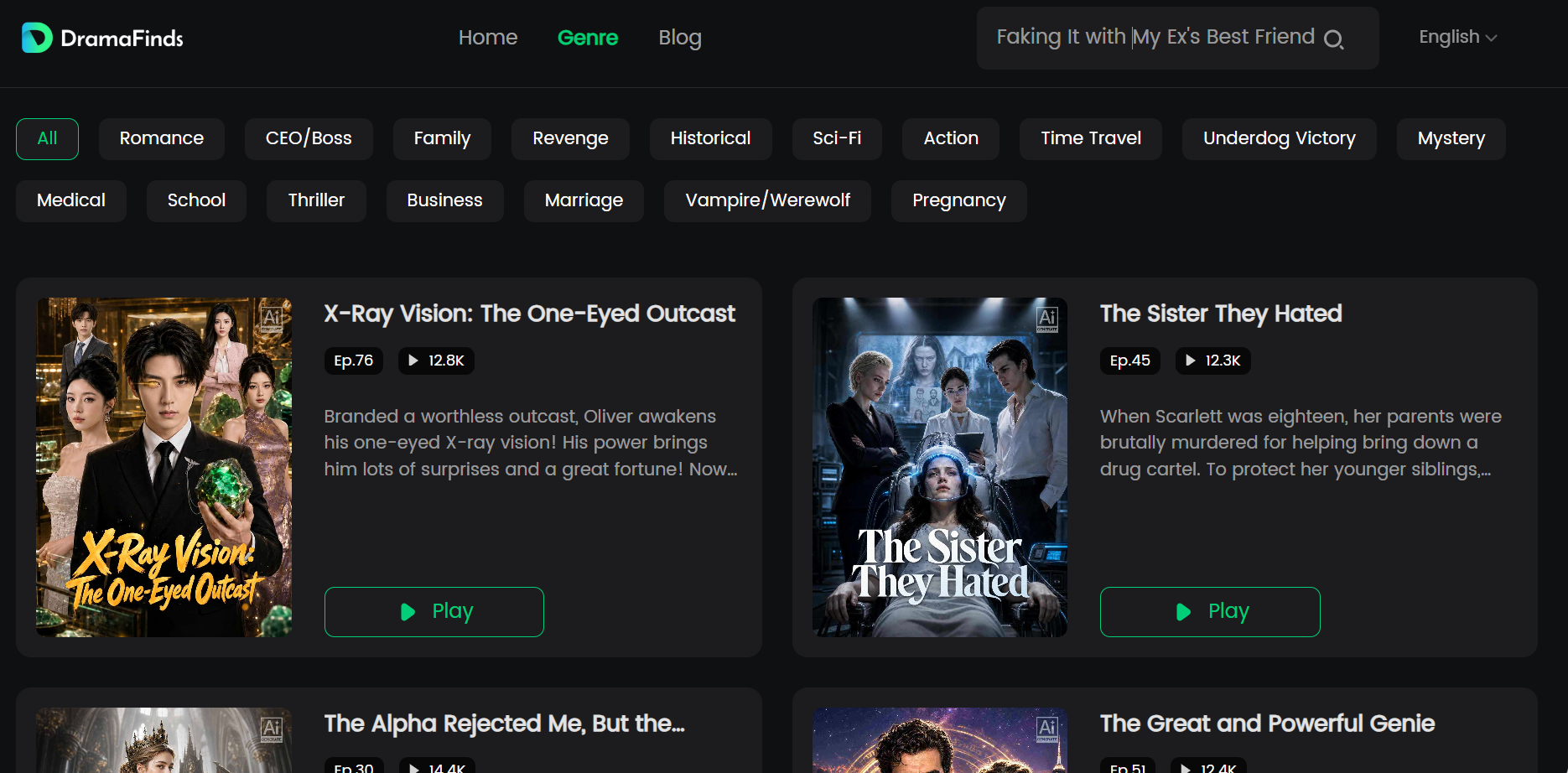
Task: Open The Great and Powerful Genie title
Action: 1267,724
